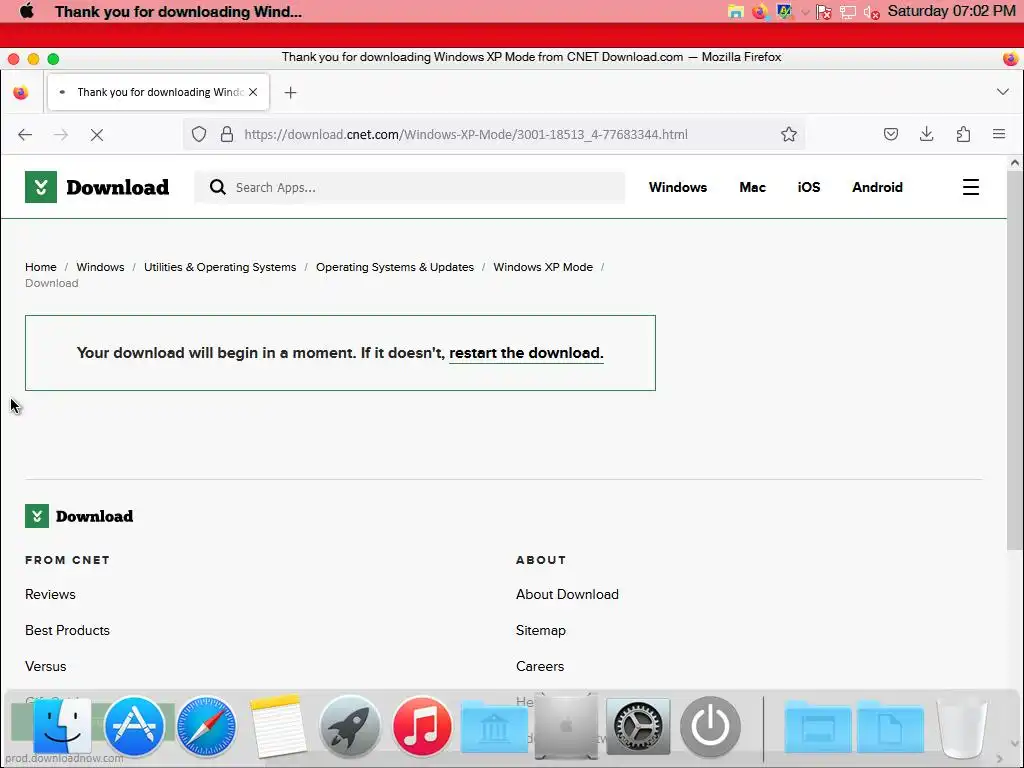Open the library folder in dock

(494, 726)
